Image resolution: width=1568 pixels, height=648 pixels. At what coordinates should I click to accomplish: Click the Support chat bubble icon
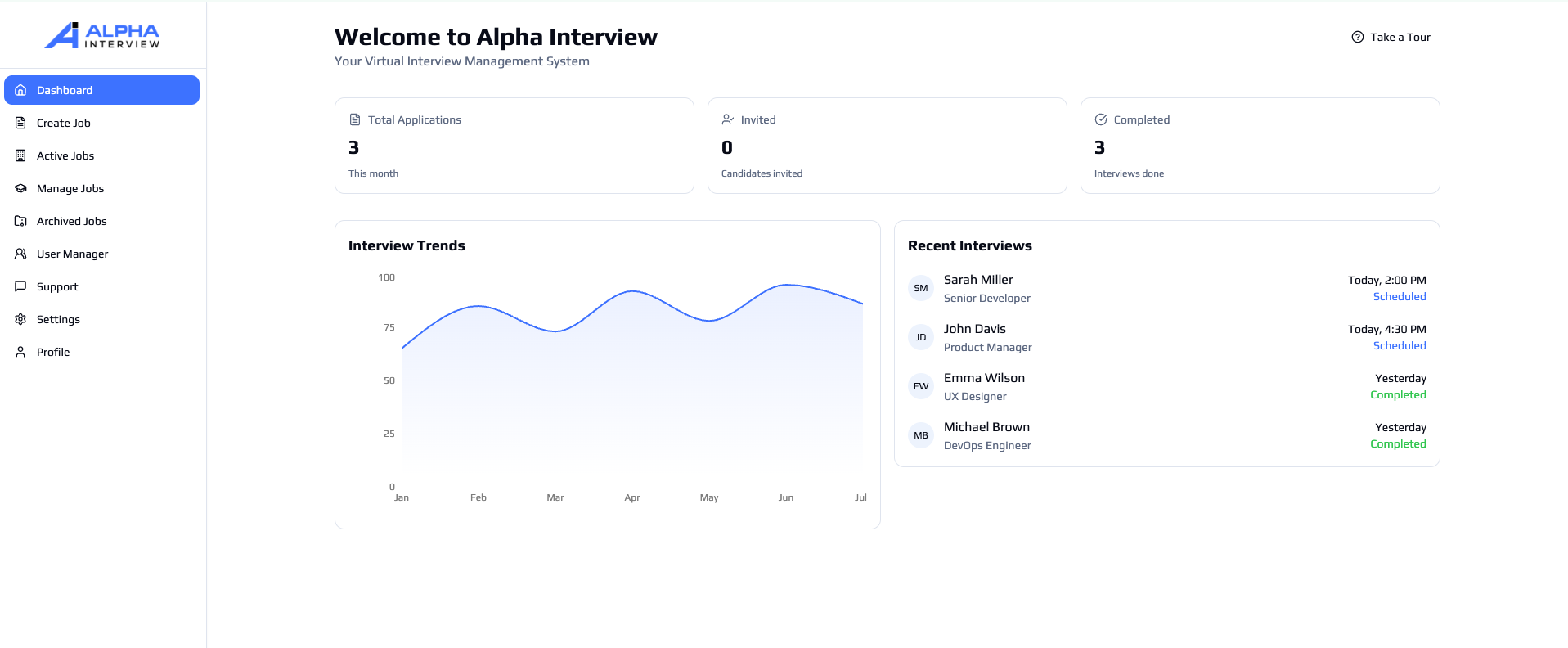(21, 286)
